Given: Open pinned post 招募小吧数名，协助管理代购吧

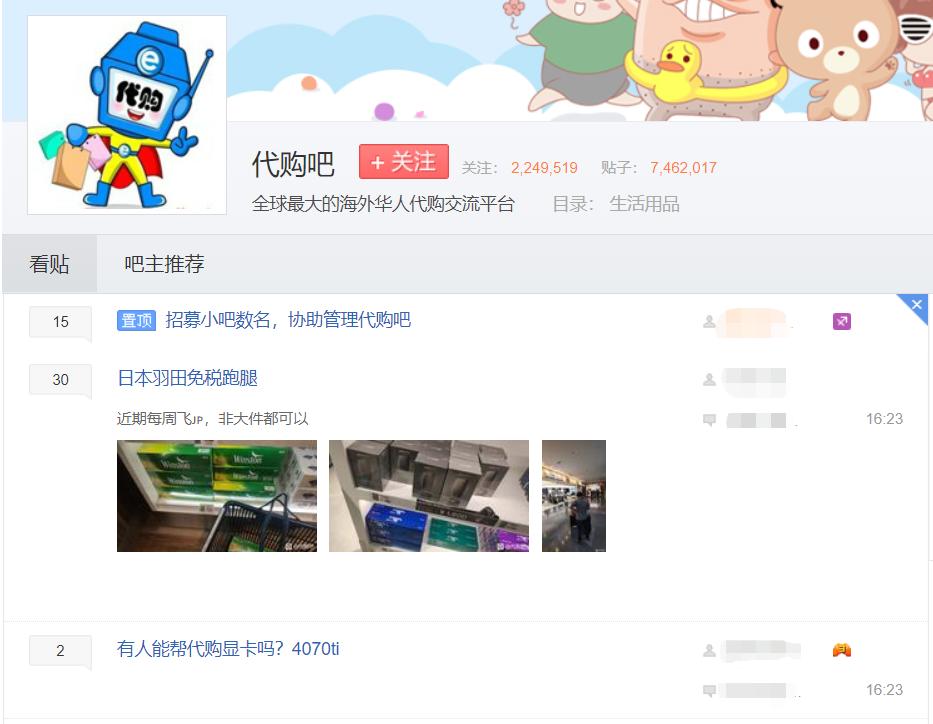Looking at the screenshot, I should point(288,320).
